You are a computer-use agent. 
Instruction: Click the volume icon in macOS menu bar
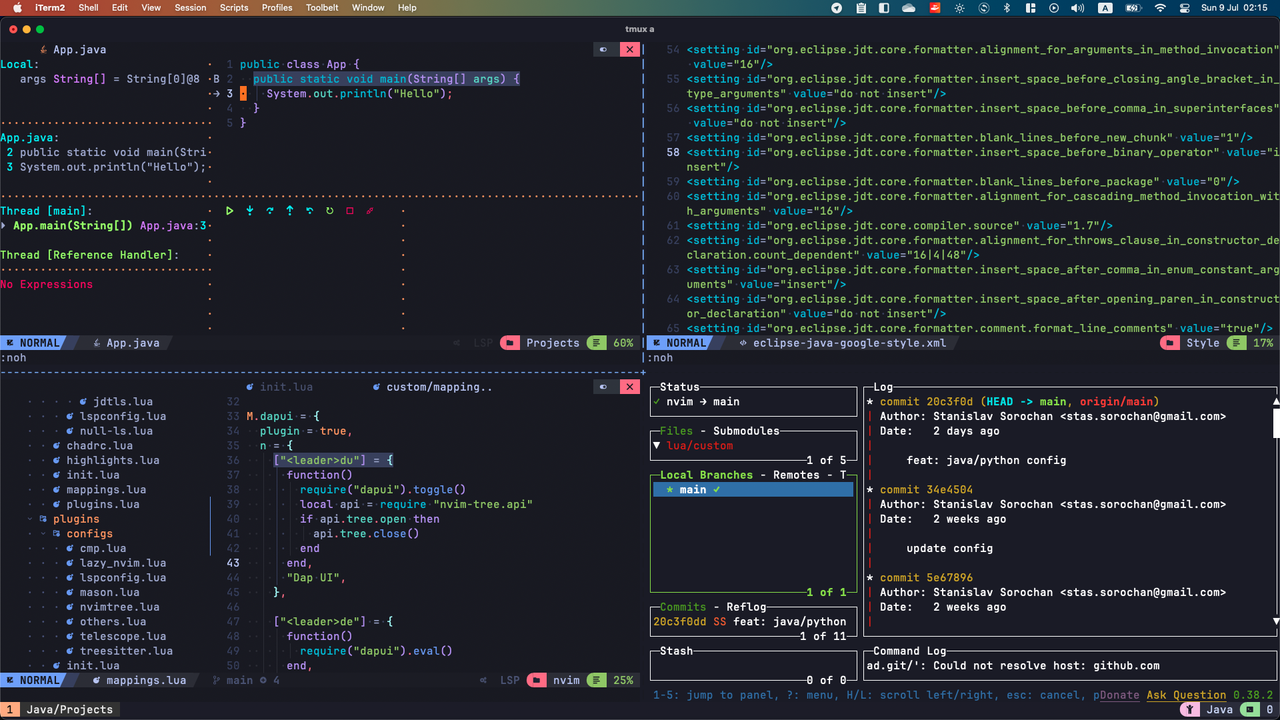pos(1077,7)
